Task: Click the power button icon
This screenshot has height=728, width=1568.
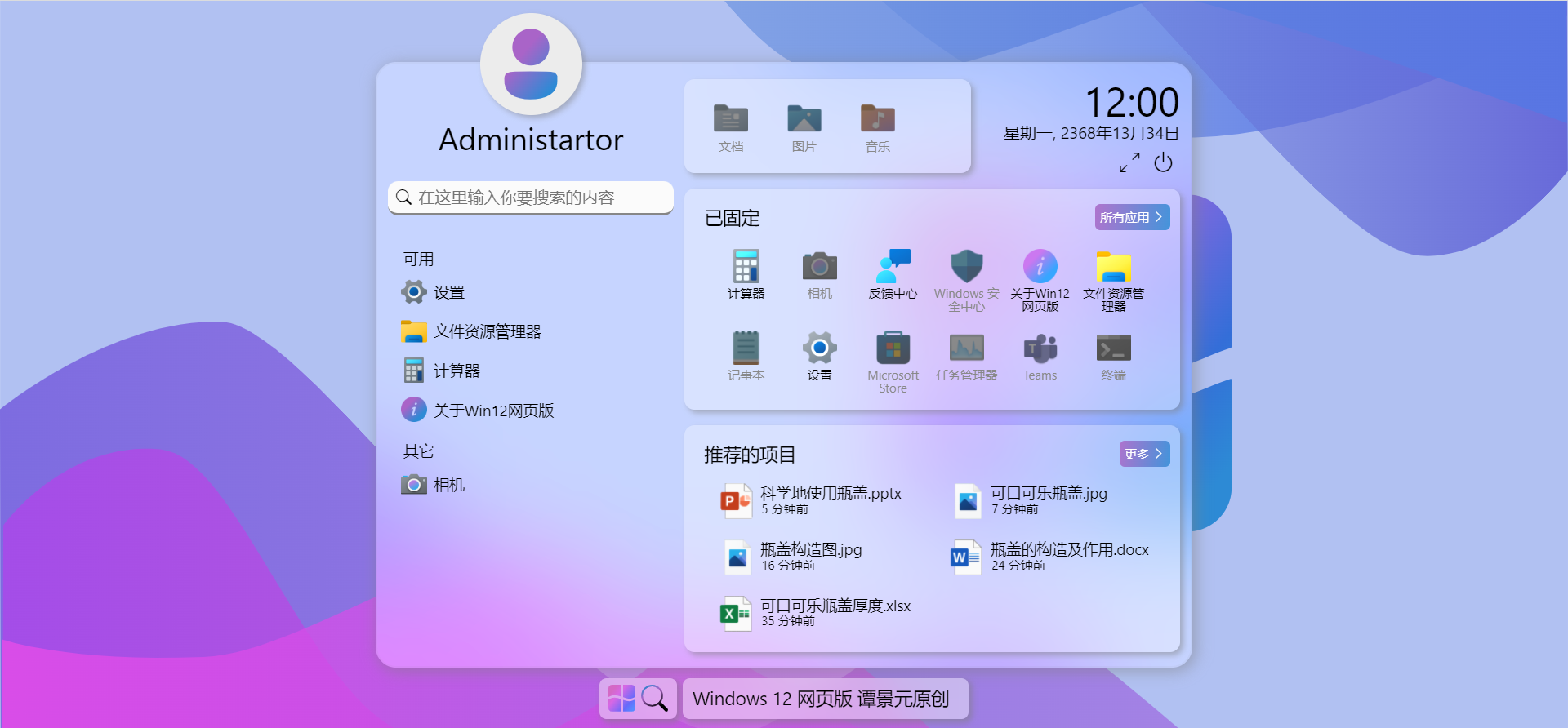Action: (1163, 163)
